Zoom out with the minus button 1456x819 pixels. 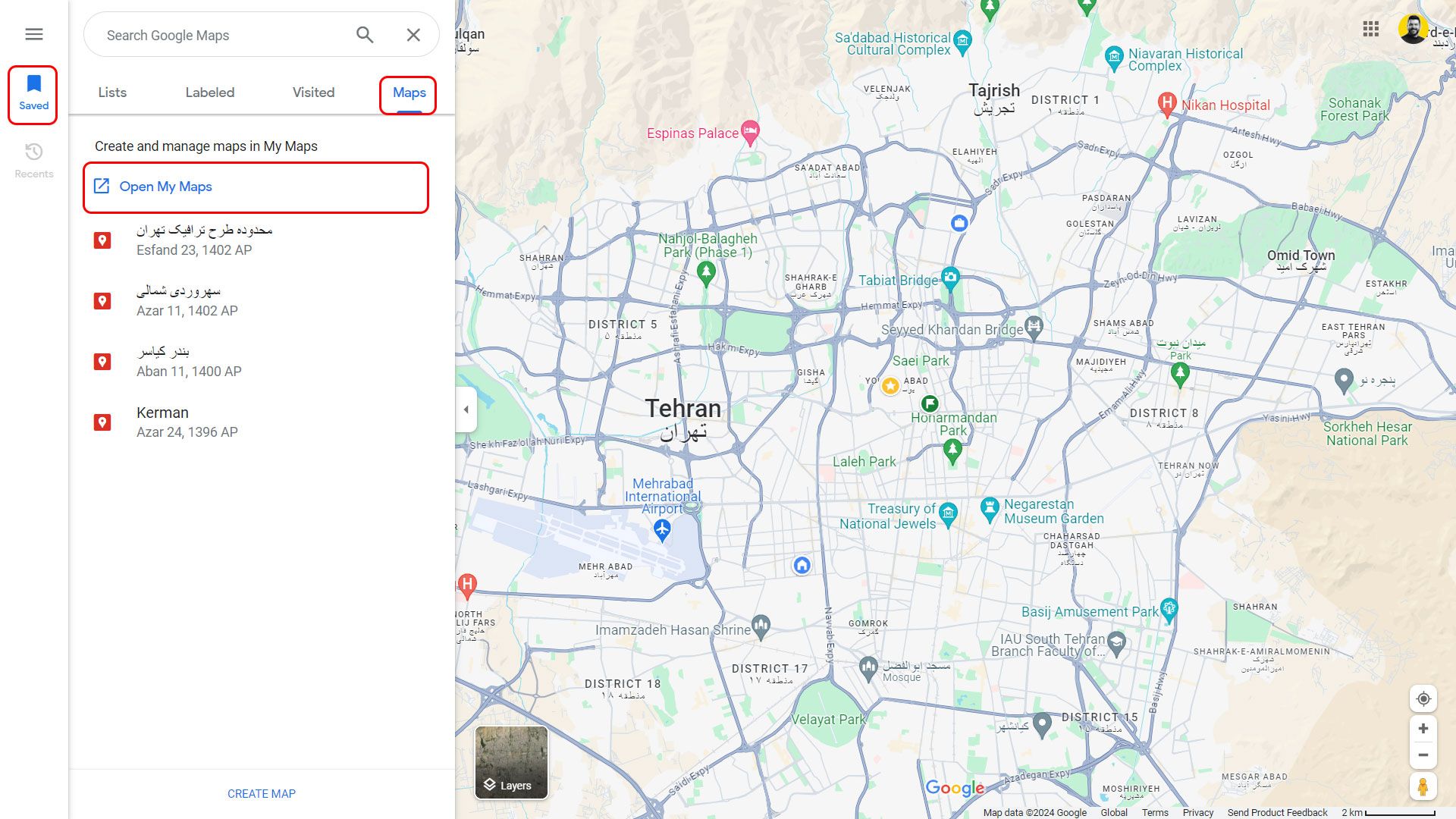point(1423,755)
